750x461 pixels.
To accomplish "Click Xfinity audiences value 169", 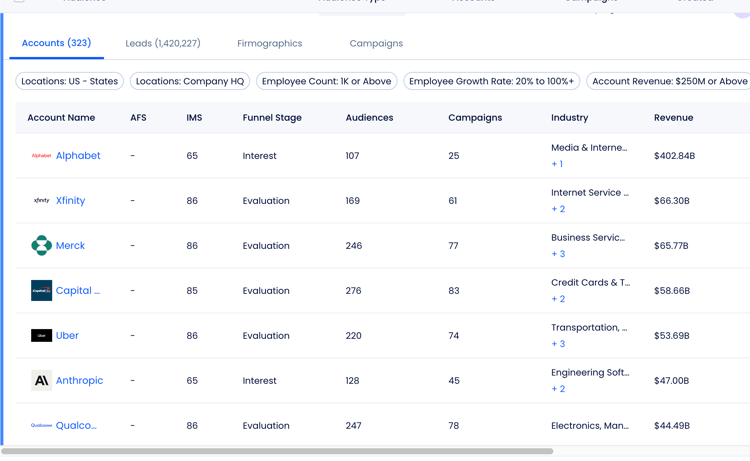I will tap(353, 201).
